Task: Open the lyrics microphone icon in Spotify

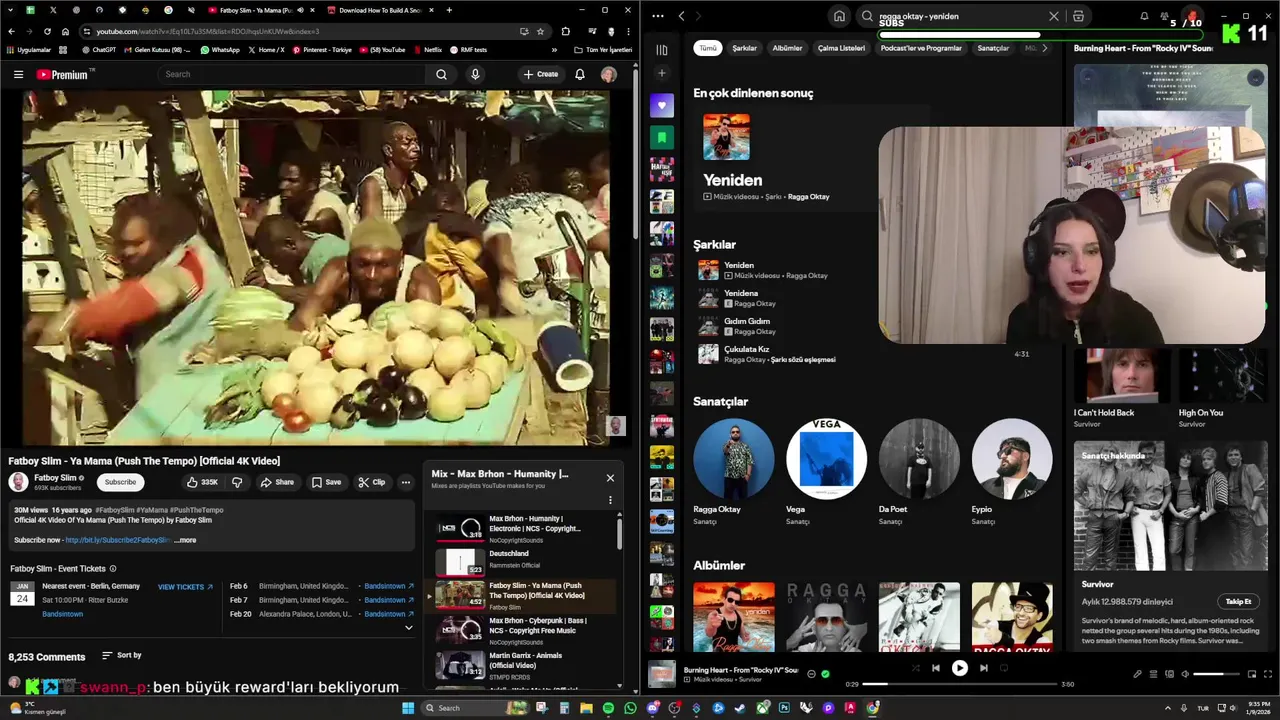Action: [x=1137, y=674]
